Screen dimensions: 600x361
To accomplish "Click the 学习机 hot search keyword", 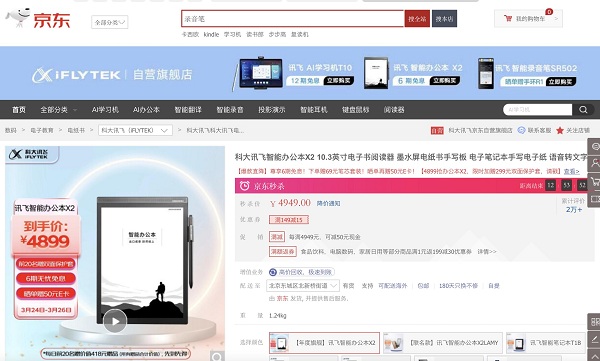I will (232, 34).
